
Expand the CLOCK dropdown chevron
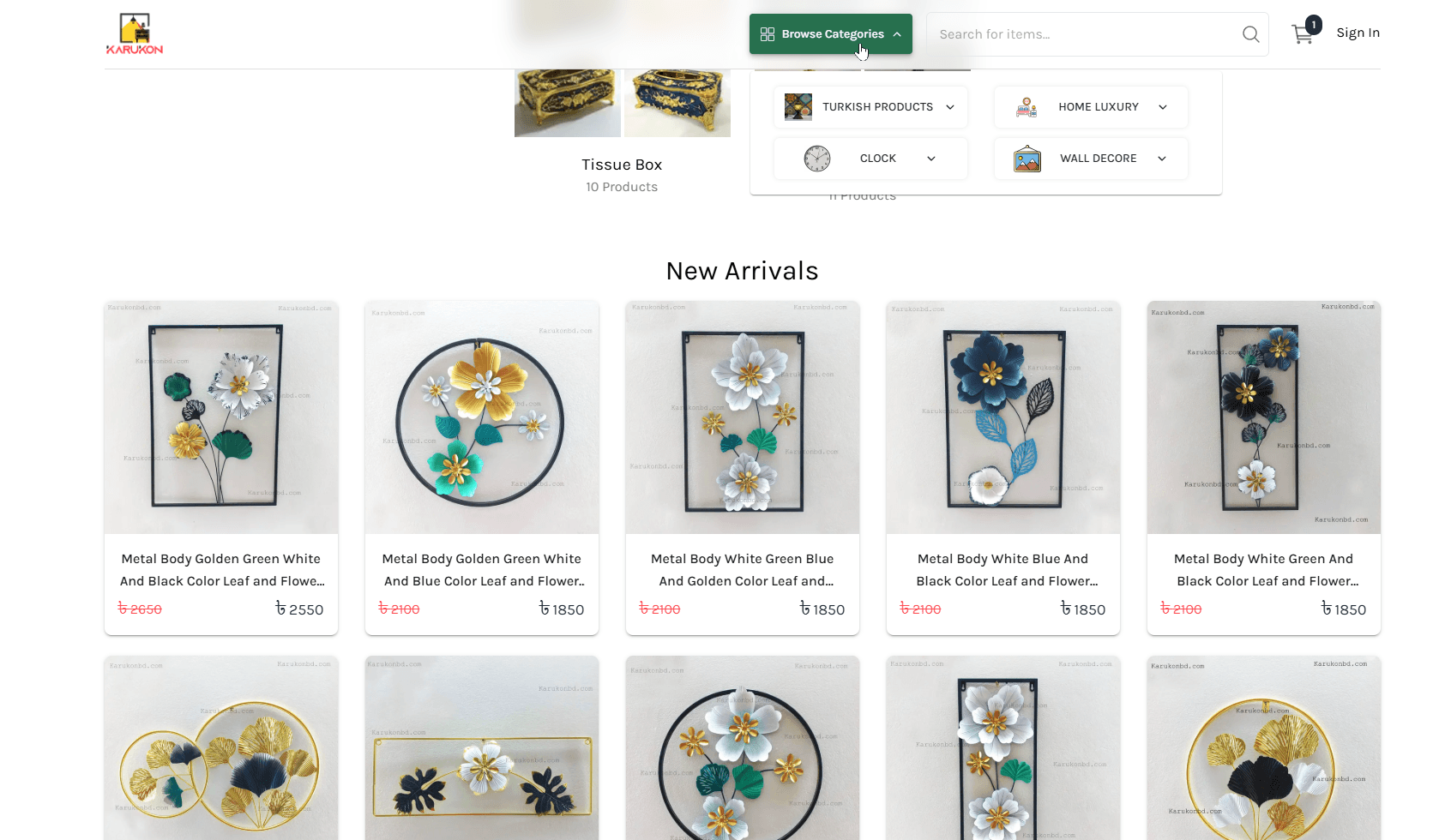click(930, 158)
